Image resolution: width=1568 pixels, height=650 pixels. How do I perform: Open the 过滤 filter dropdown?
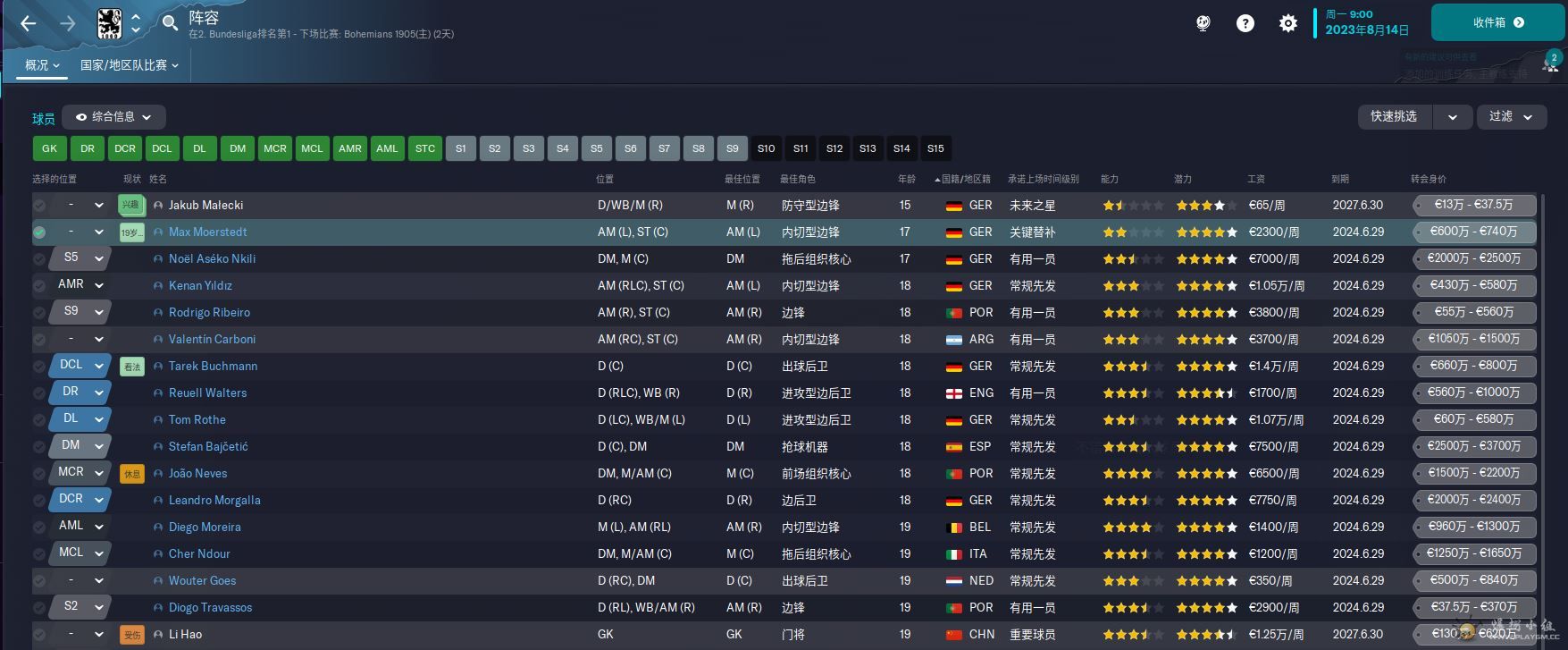(x=1510, y=117)
